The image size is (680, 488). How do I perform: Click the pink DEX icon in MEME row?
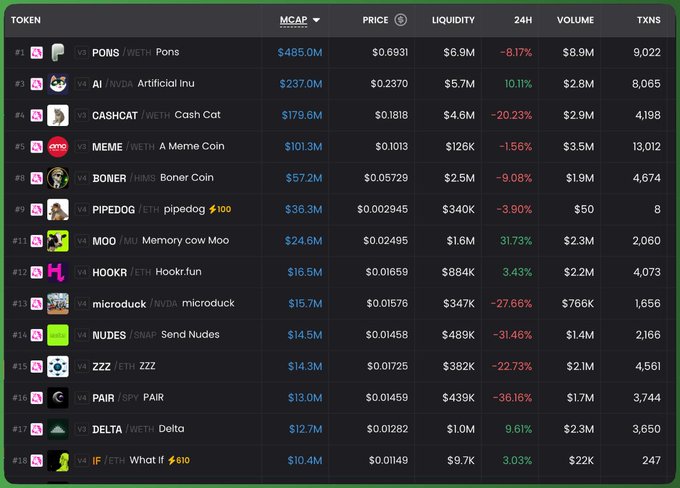36,147
